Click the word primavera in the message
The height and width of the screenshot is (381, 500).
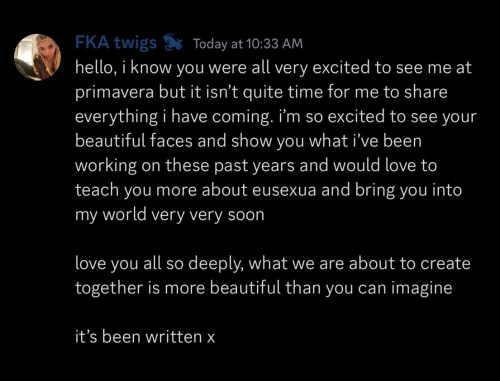pos(114,93)
